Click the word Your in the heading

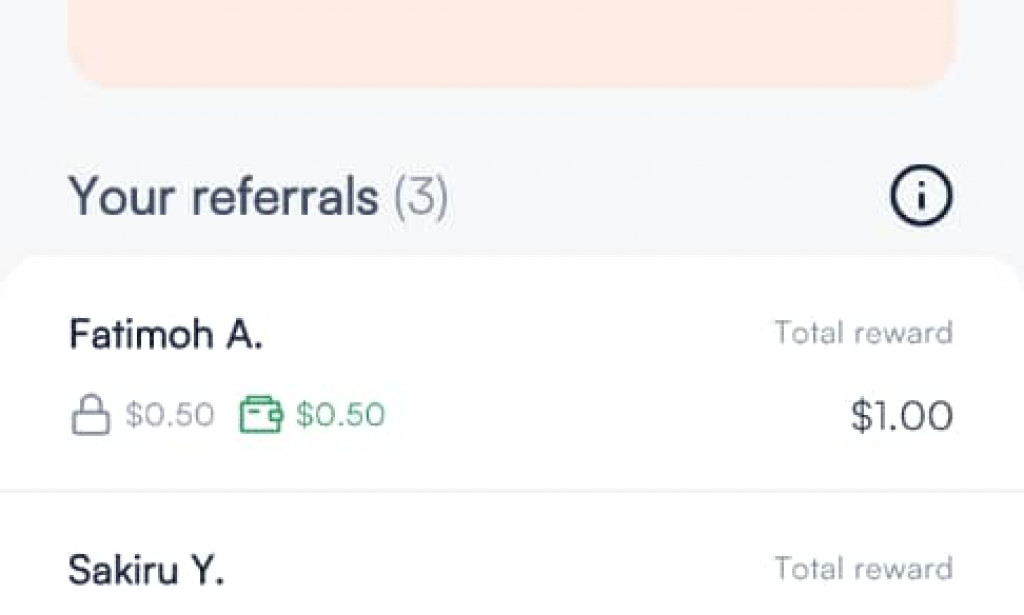[122, 198]
